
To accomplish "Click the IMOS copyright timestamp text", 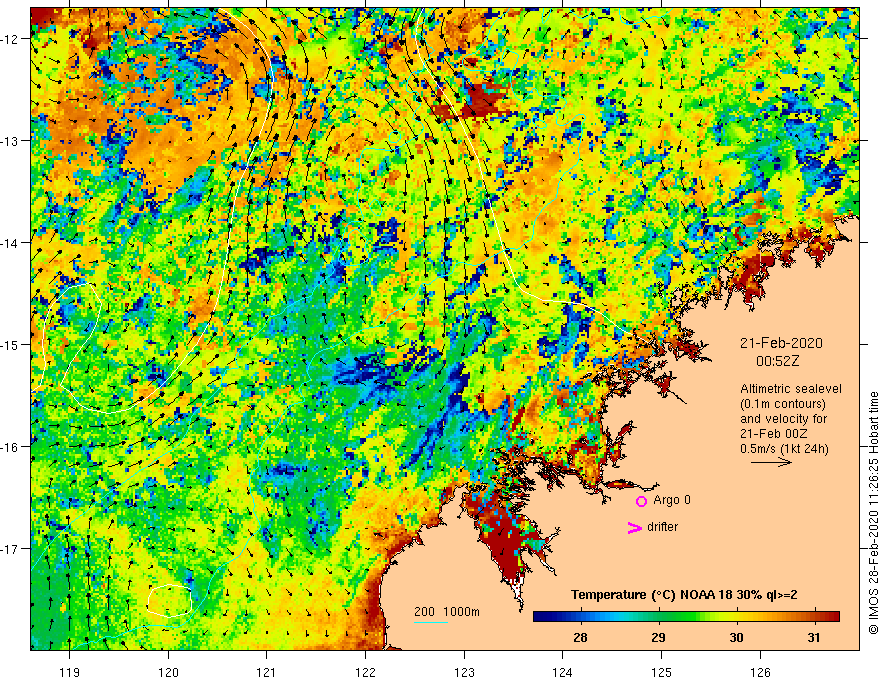I will (873, 513).
